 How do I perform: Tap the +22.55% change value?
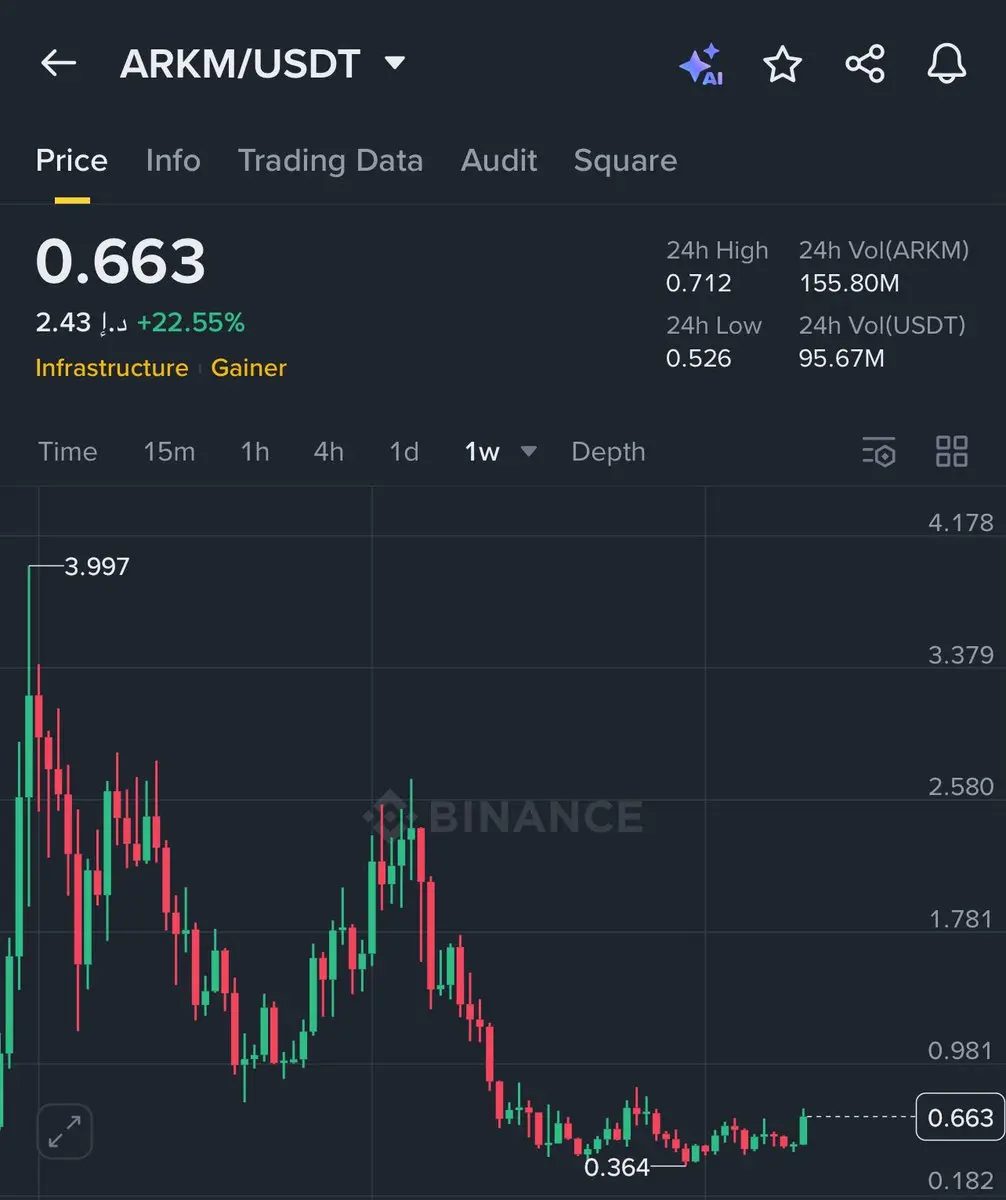pyautogui.click(x=190, y=323)
